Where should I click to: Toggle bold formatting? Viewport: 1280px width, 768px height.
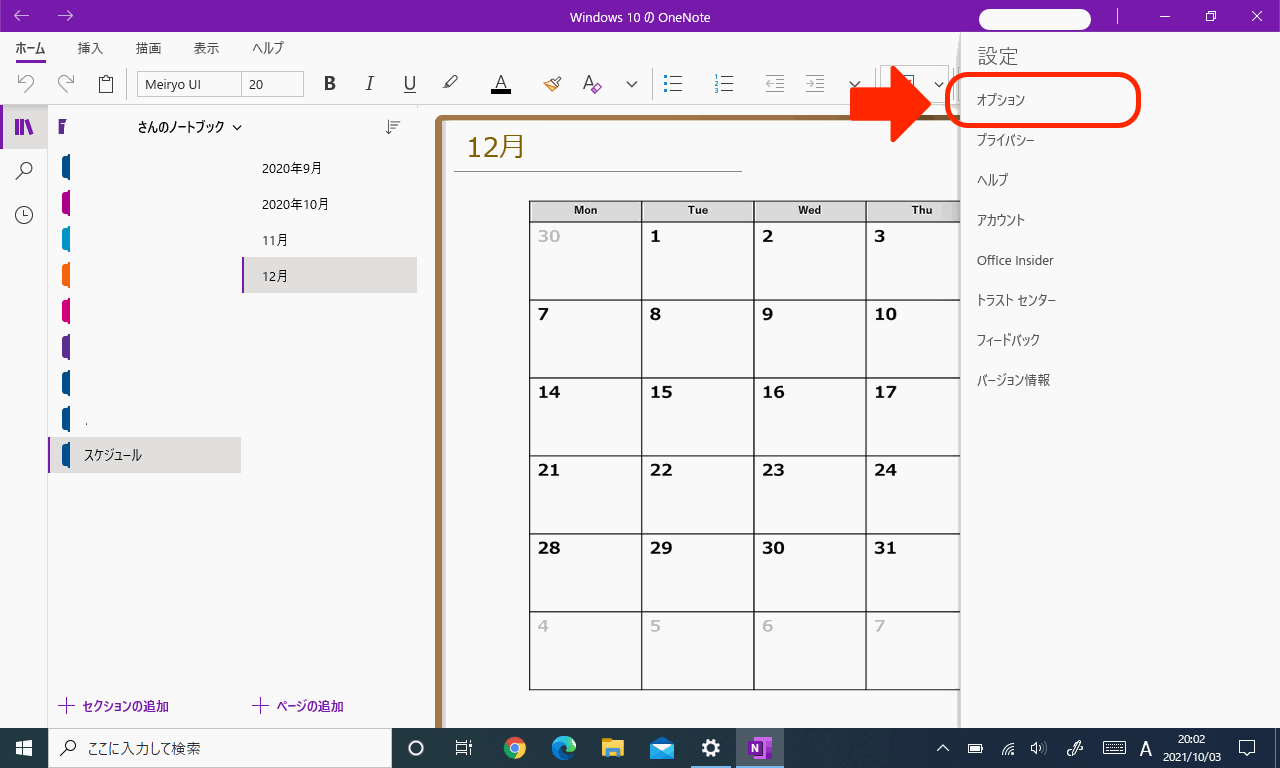[329, 84]
